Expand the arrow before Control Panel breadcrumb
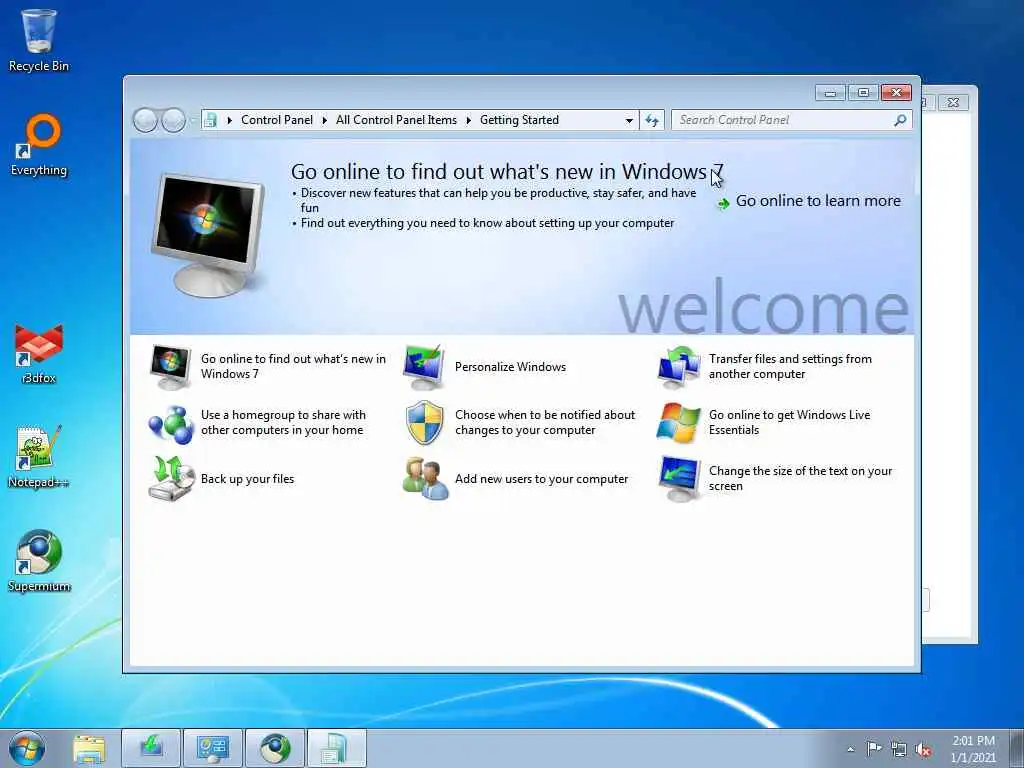 (x=229, y=120)
